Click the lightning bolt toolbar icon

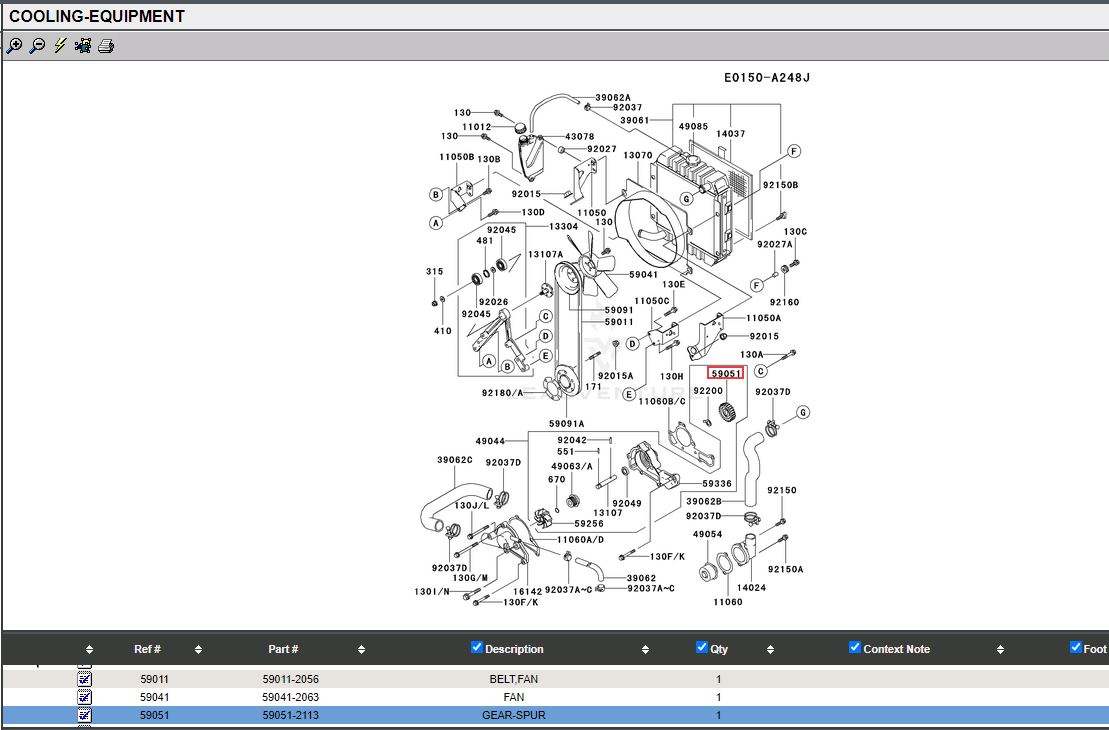point(60,46)
